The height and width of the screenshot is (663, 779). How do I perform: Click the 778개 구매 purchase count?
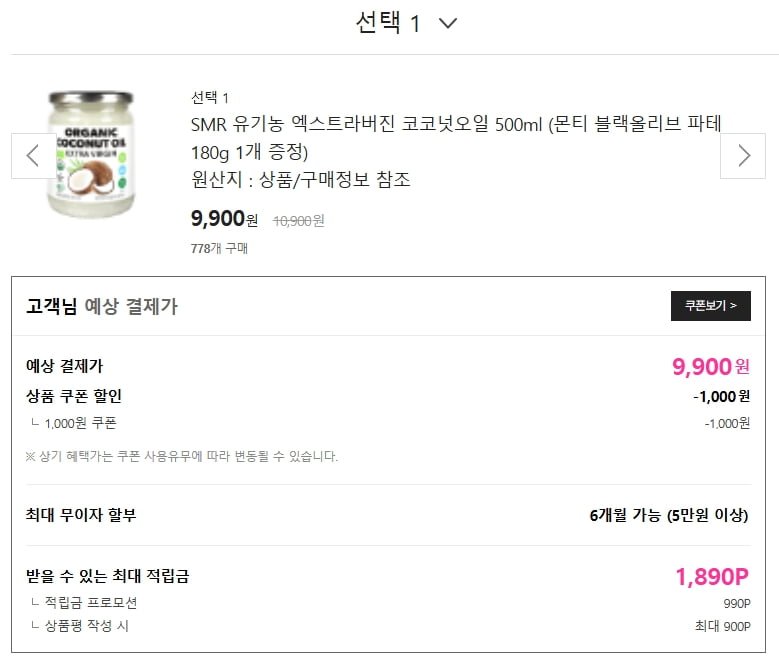219,248
